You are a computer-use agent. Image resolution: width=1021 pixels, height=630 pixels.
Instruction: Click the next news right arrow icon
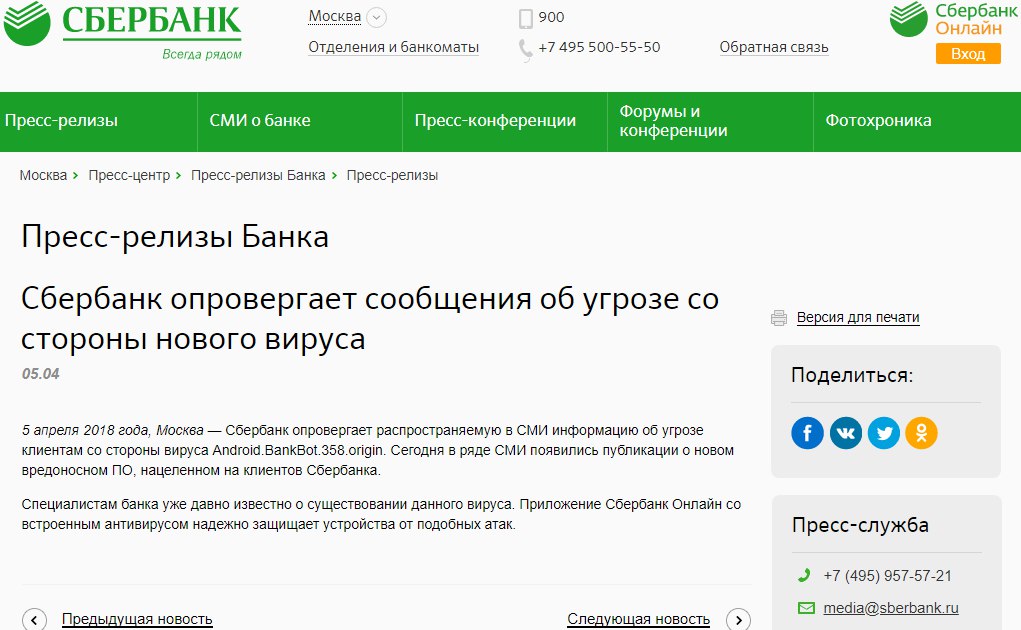pos(738,619)
